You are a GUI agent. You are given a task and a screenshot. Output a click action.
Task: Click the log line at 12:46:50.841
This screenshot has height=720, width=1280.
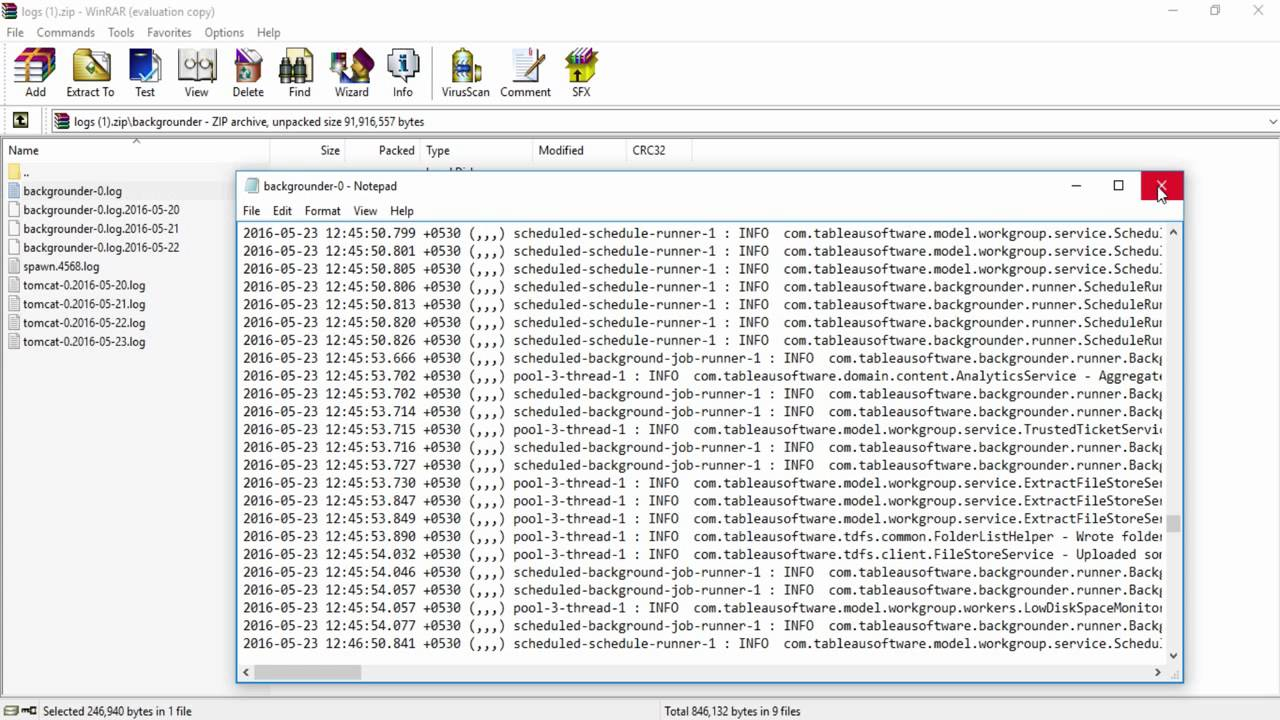pos(702,644)
